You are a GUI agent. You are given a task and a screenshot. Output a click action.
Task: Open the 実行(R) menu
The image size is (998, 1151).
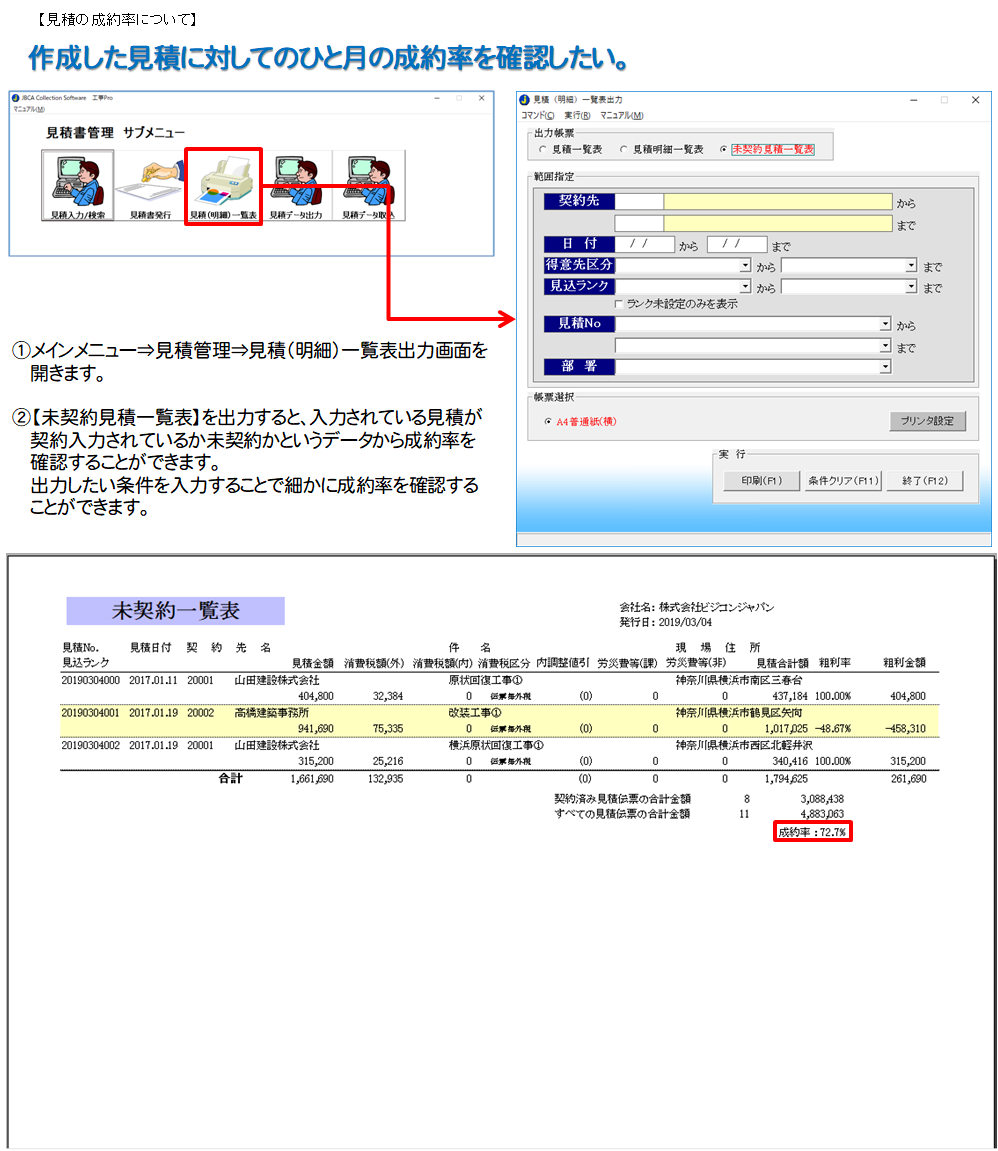click(x=578, y=116)
